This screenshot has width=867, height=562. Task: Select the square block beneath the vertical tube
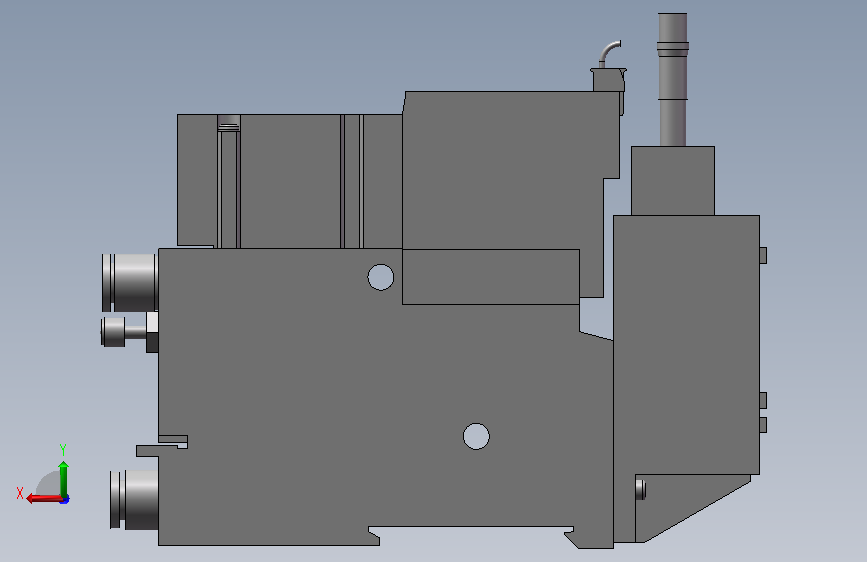coord(673,181)
